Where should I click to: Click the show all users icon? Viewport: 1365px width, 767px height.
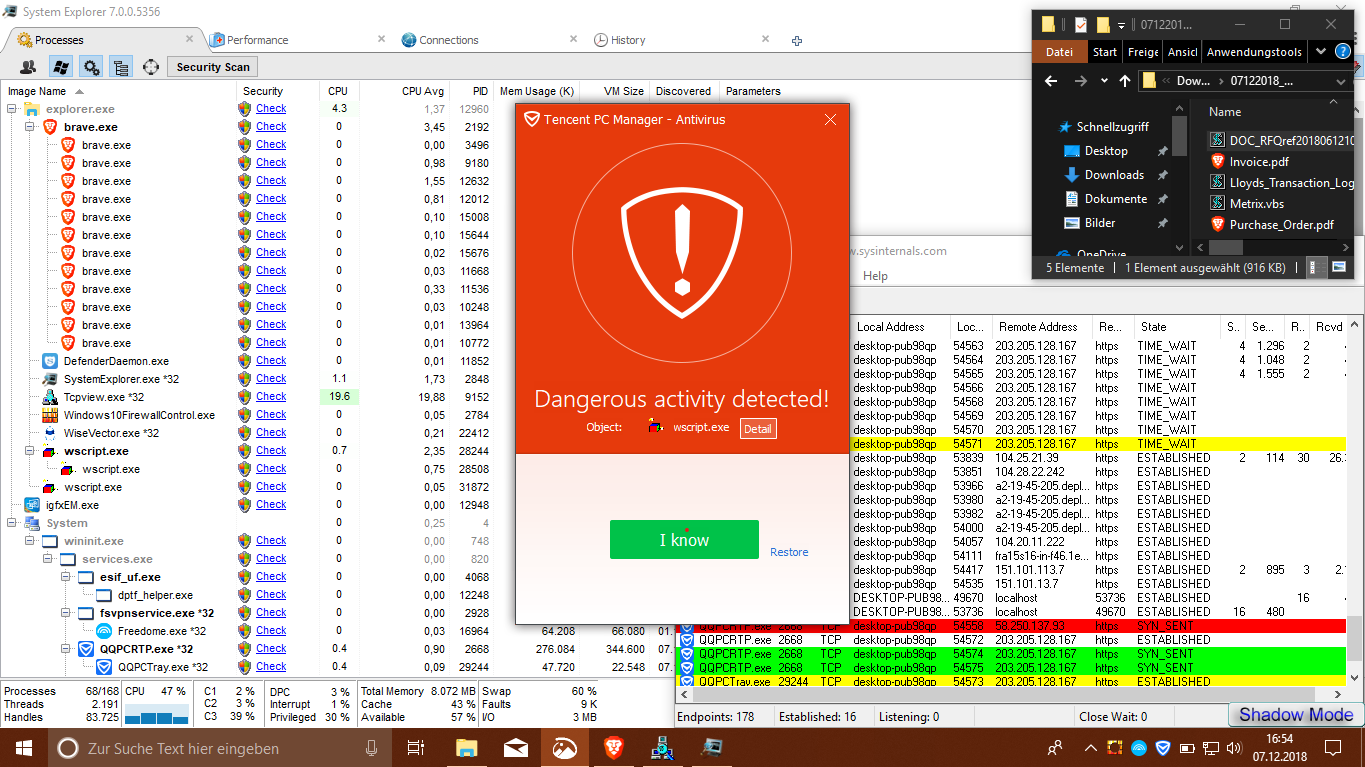tap(28, 67)
